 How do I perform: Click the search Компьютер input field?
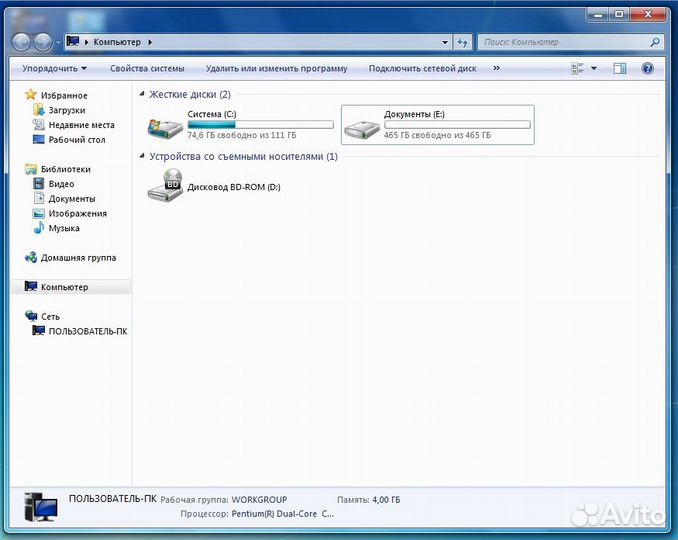[563, 42]
